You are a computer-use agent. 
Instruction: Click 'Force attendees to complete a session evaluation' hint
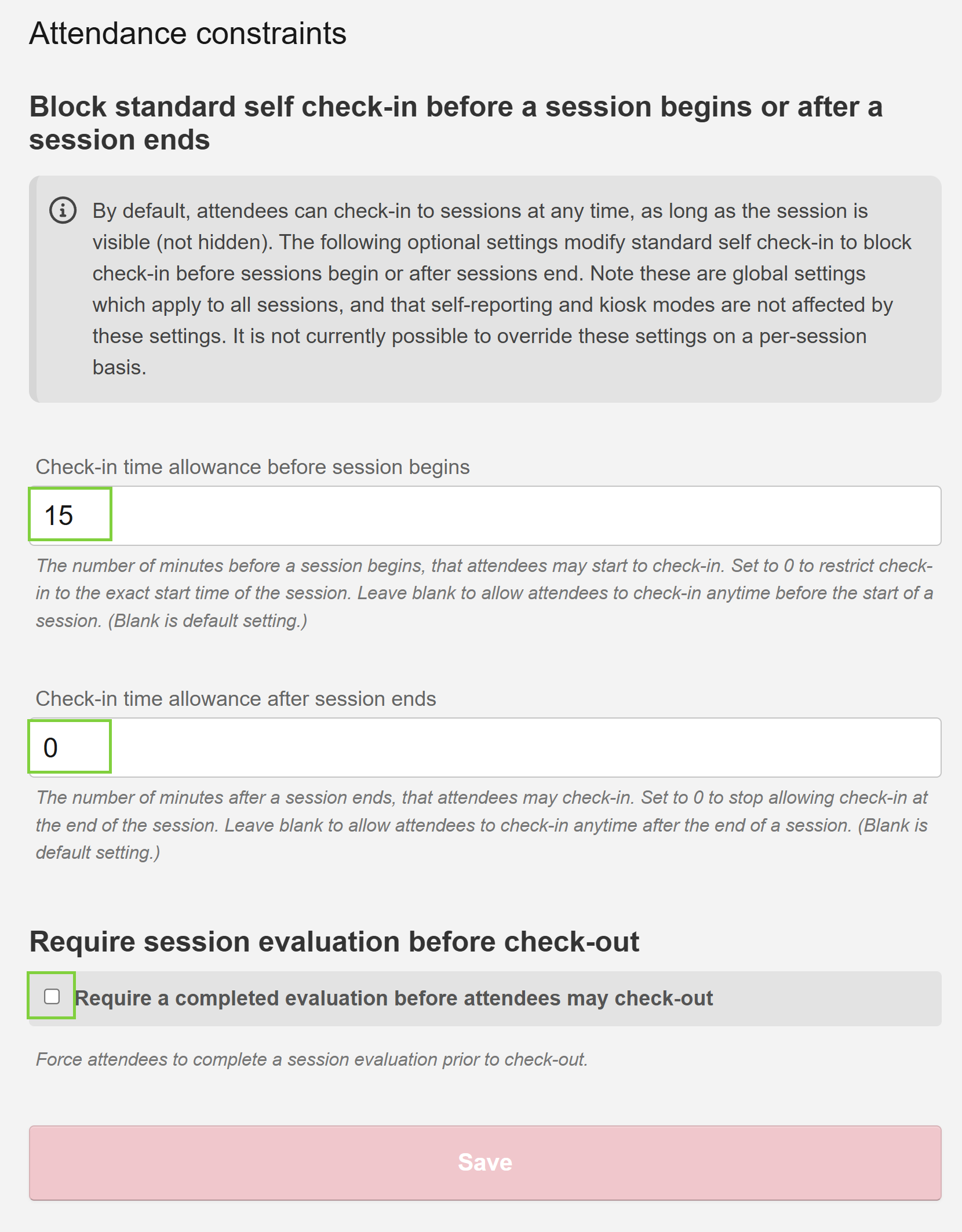point(312,1059)
